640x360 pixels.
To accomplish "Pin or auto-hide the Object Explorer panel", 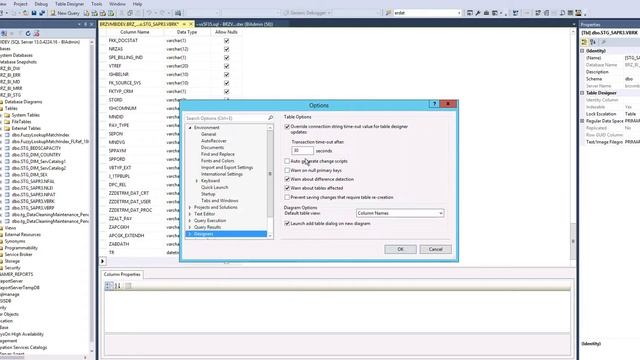I will click(x=85, y=24).
